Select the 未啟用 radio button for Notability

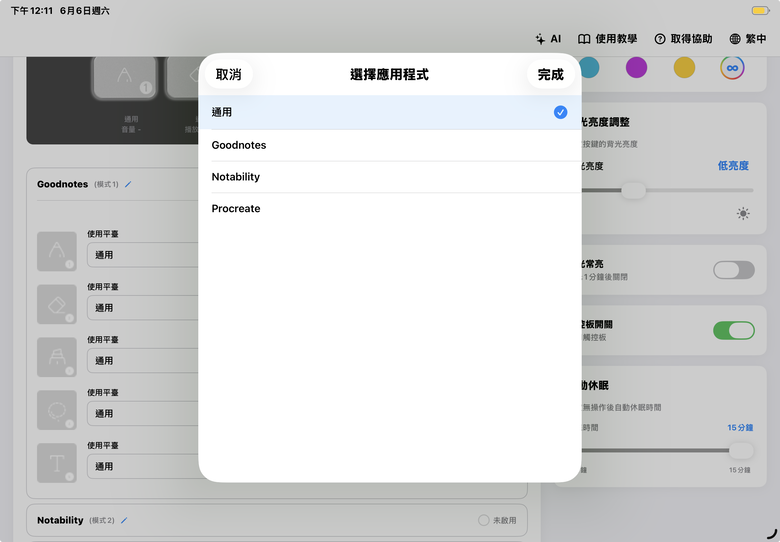pos(483,520)
